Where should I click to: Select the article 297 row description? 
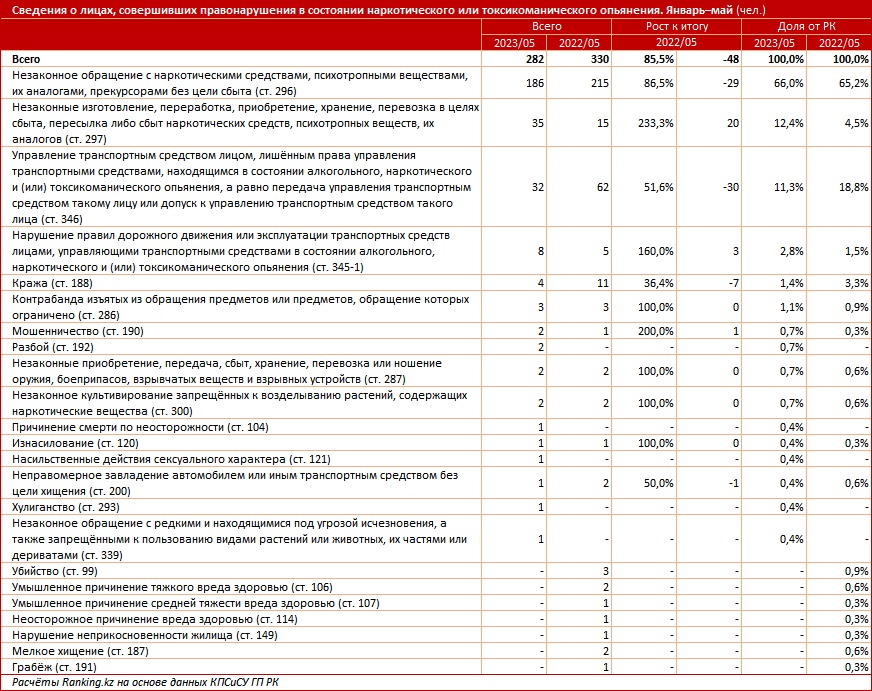245,123
